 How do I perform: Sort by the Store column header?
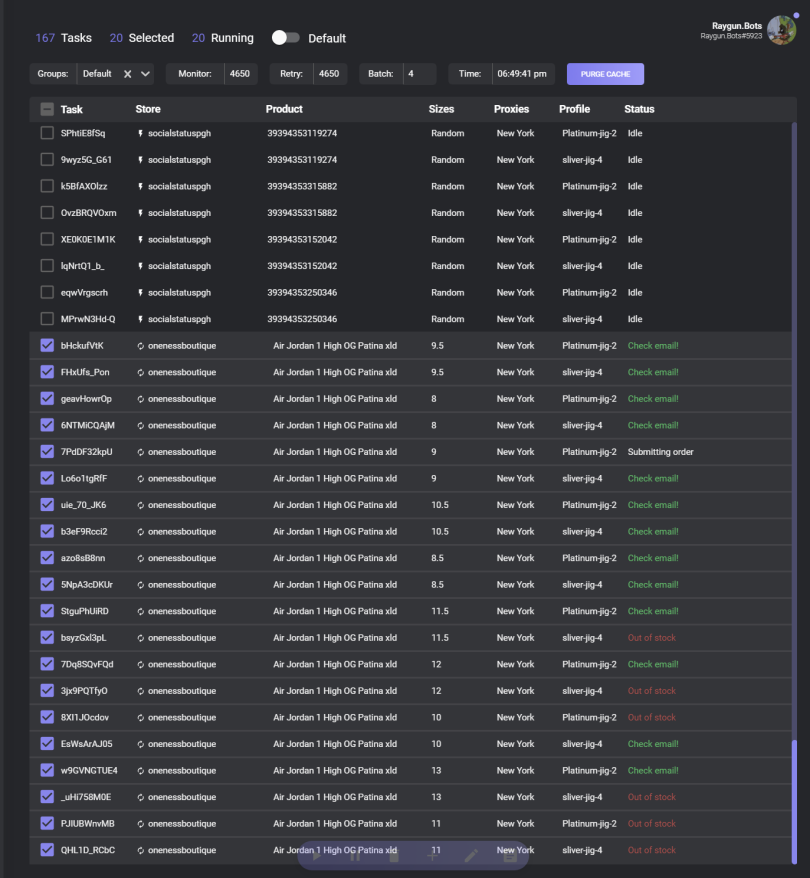pyautogui.click(x=148, y=109)
